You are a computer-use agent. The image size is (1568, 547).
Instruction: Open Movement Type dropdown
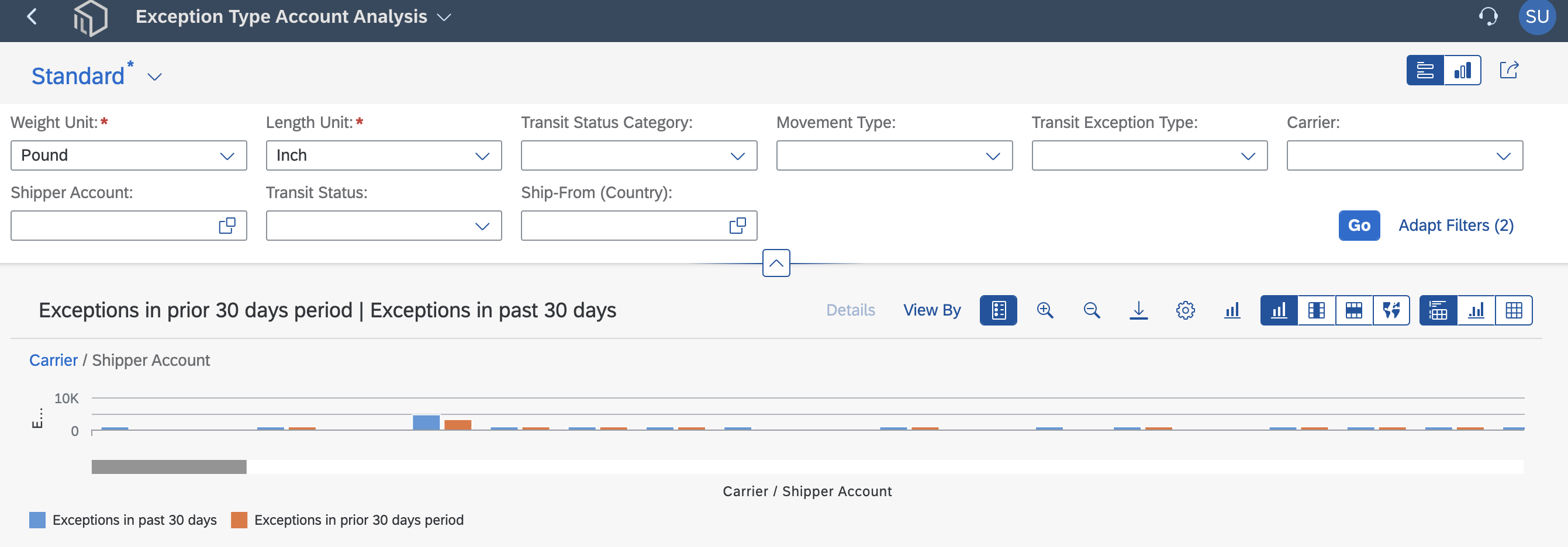click(x=993, y=156)
